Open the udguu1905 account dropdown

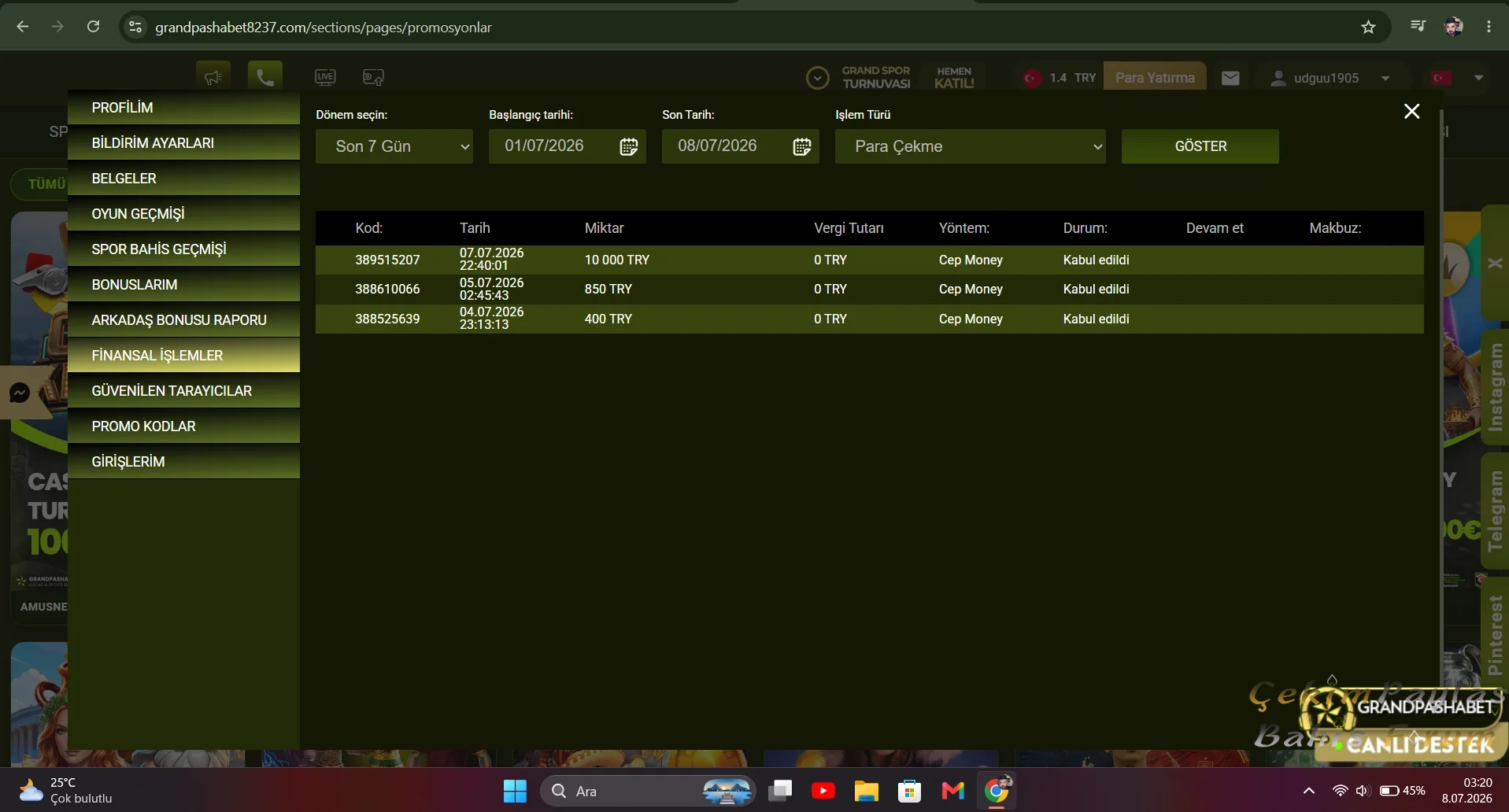point(1330,78)
